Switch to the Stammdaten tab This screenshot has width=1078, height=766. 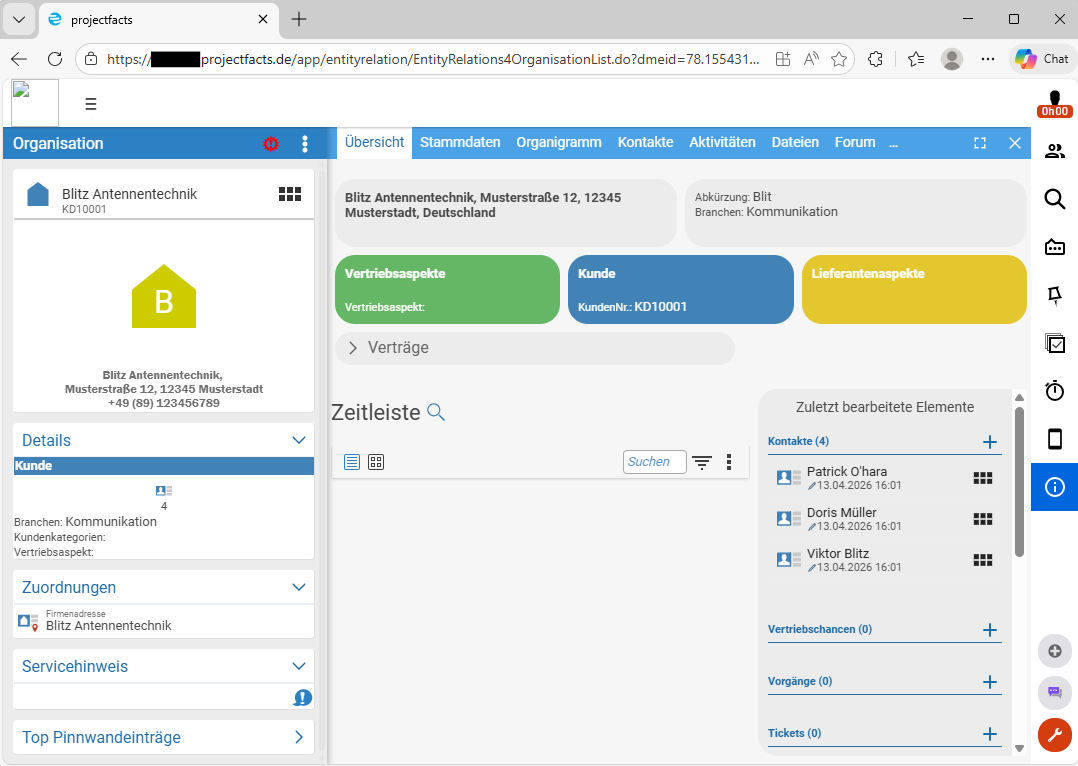[460, 143]
